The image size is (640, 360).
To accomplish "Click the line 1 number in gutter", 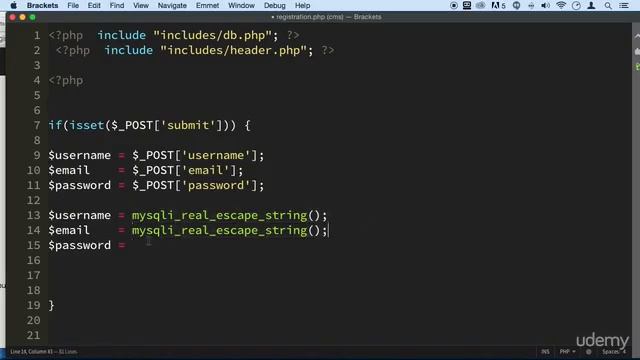I will 37,36.
